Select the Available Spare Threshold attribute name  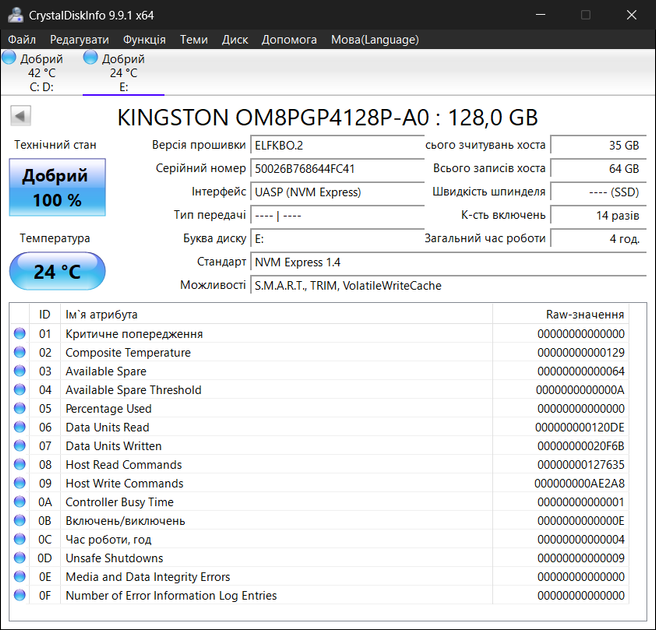click(133, 390)
